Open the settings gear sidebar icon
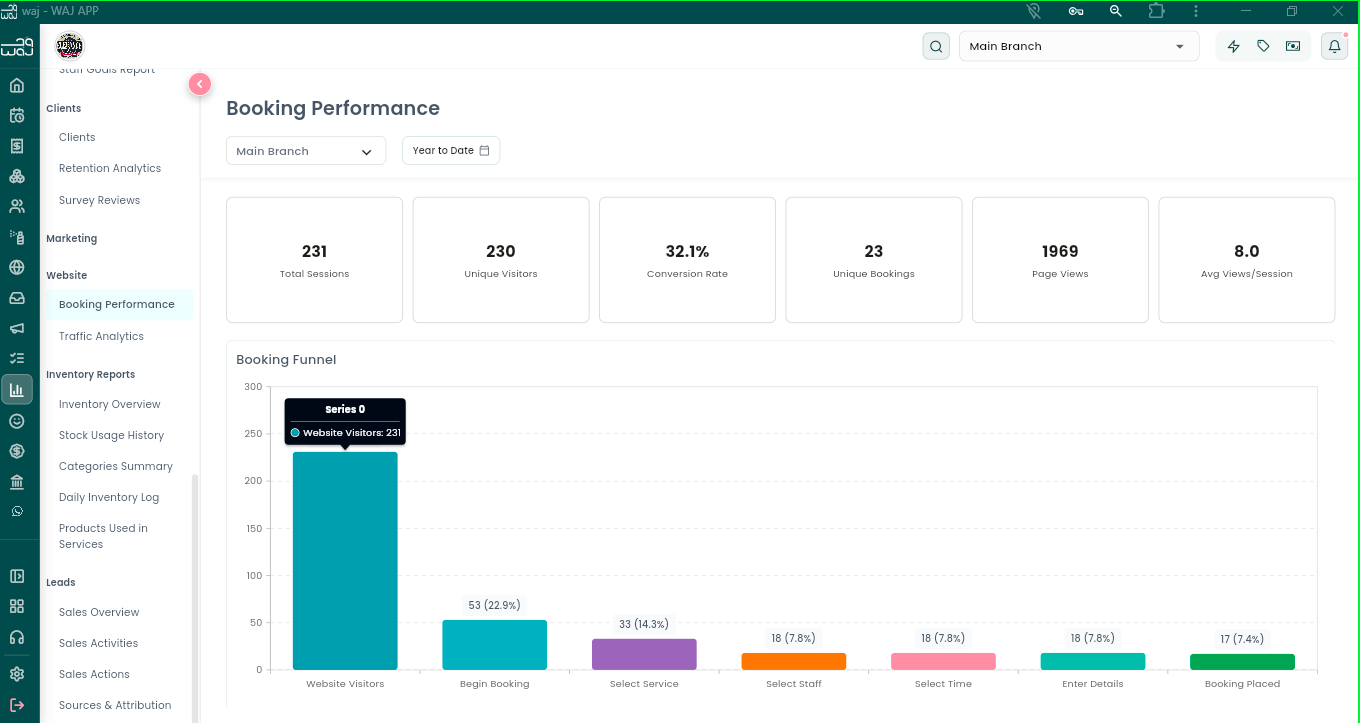This screenshot has height=723, width=1360. click(x=16, y=674)
